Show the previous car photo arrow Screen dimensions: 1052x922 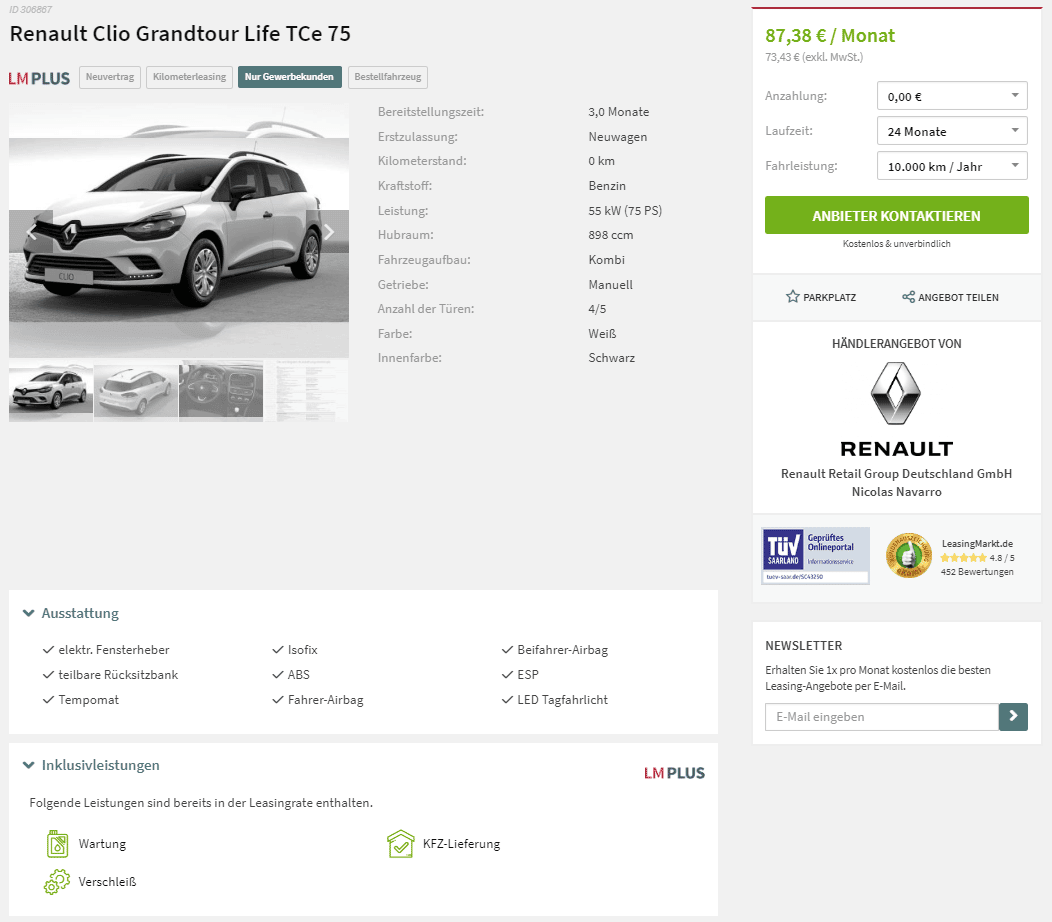click(31, 232)
